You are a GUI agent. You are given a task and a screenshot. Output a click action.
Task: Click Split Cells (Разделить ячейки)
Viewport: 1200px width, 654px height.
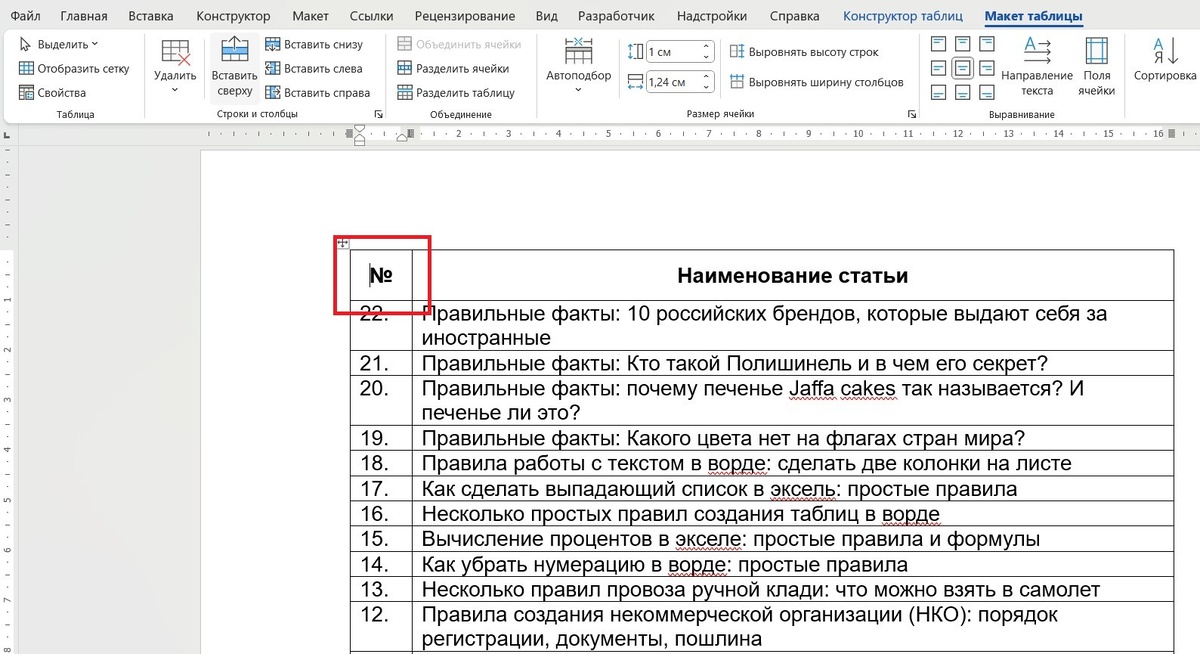coord(454,68)
